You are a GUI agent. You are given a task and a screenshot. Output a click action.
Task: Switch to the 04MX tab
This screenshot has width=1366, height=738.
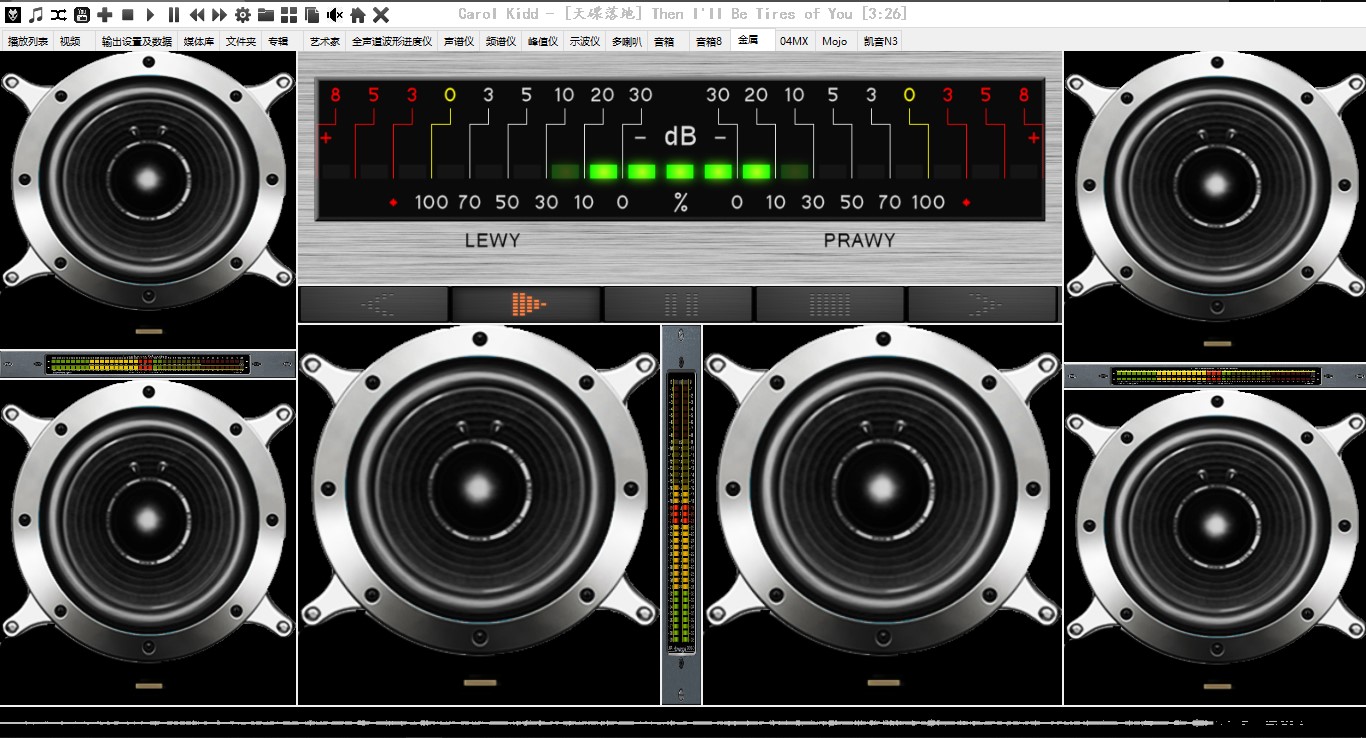(x=794, y=42)
